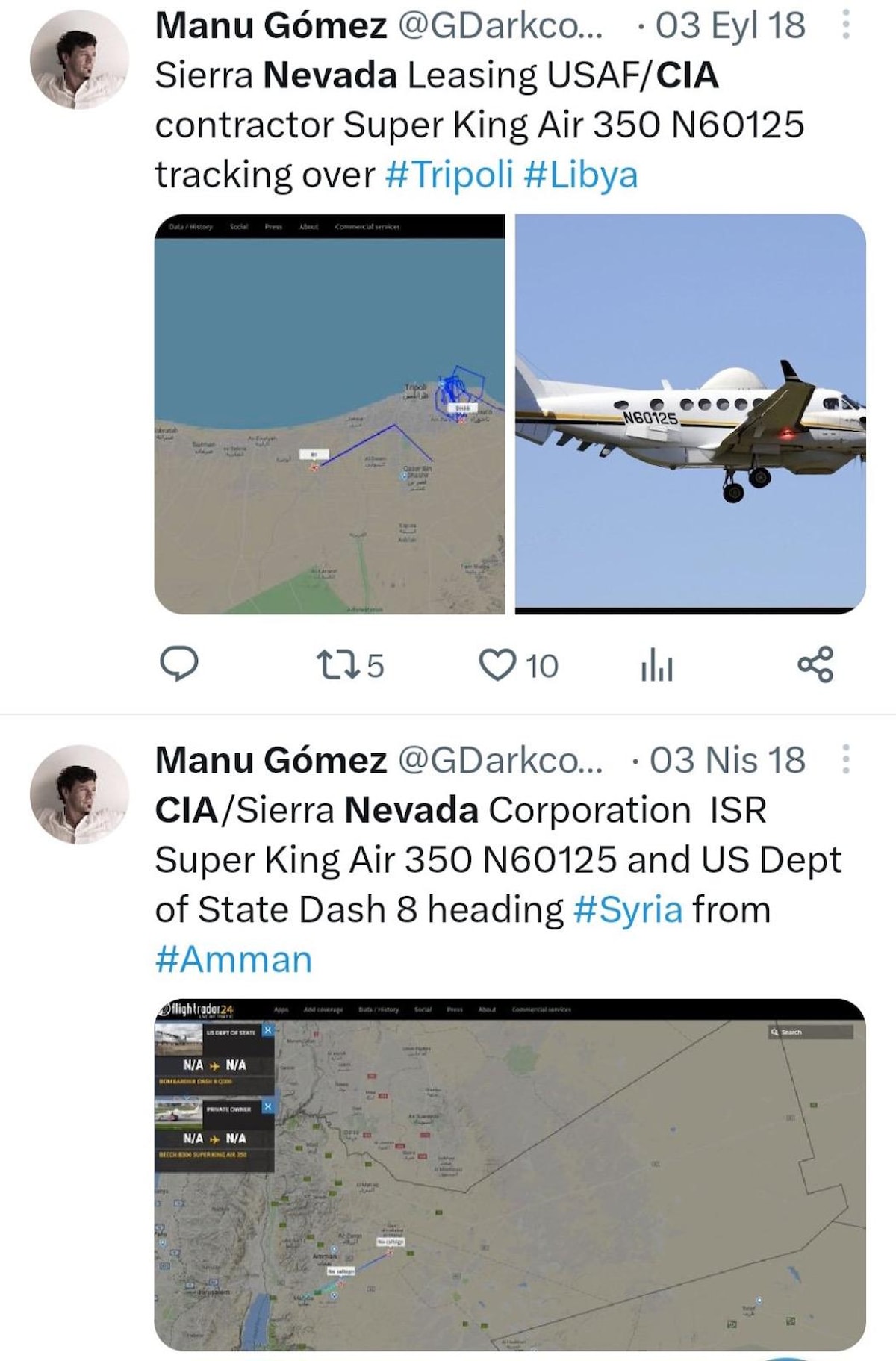
Task: View analytics for the first tweet
Action: pyautogui.click(x=656, y=665)
